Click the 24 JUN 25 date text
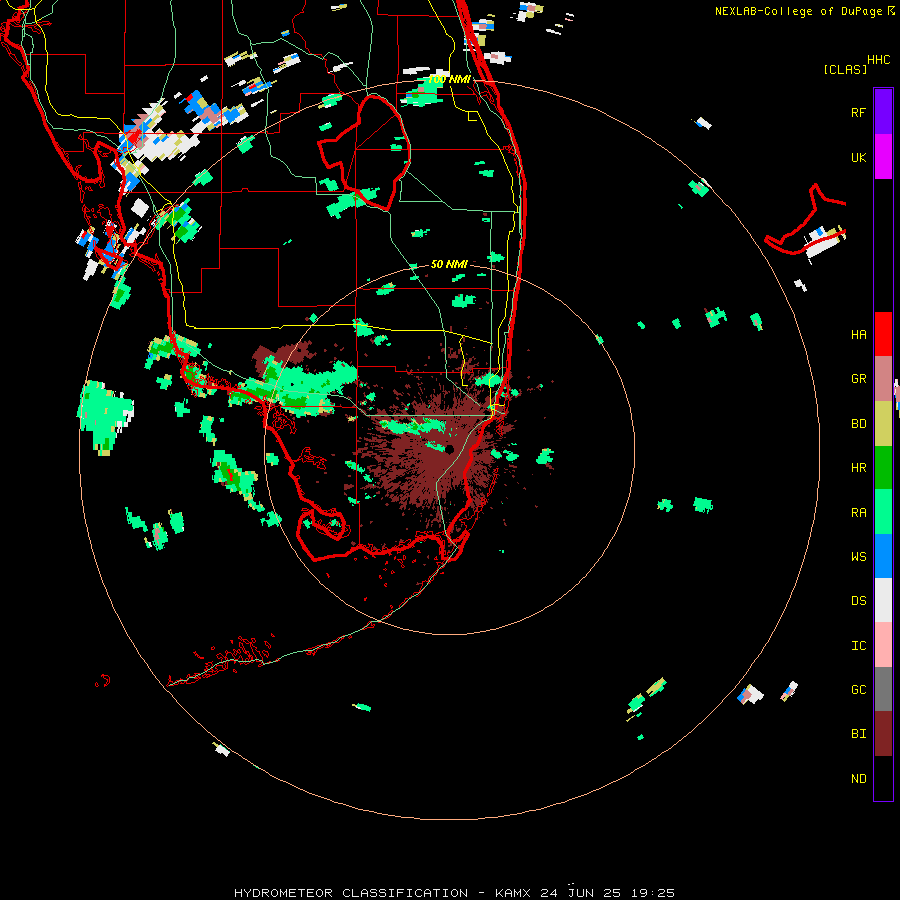Screen dimensions: 900x900 580,893
